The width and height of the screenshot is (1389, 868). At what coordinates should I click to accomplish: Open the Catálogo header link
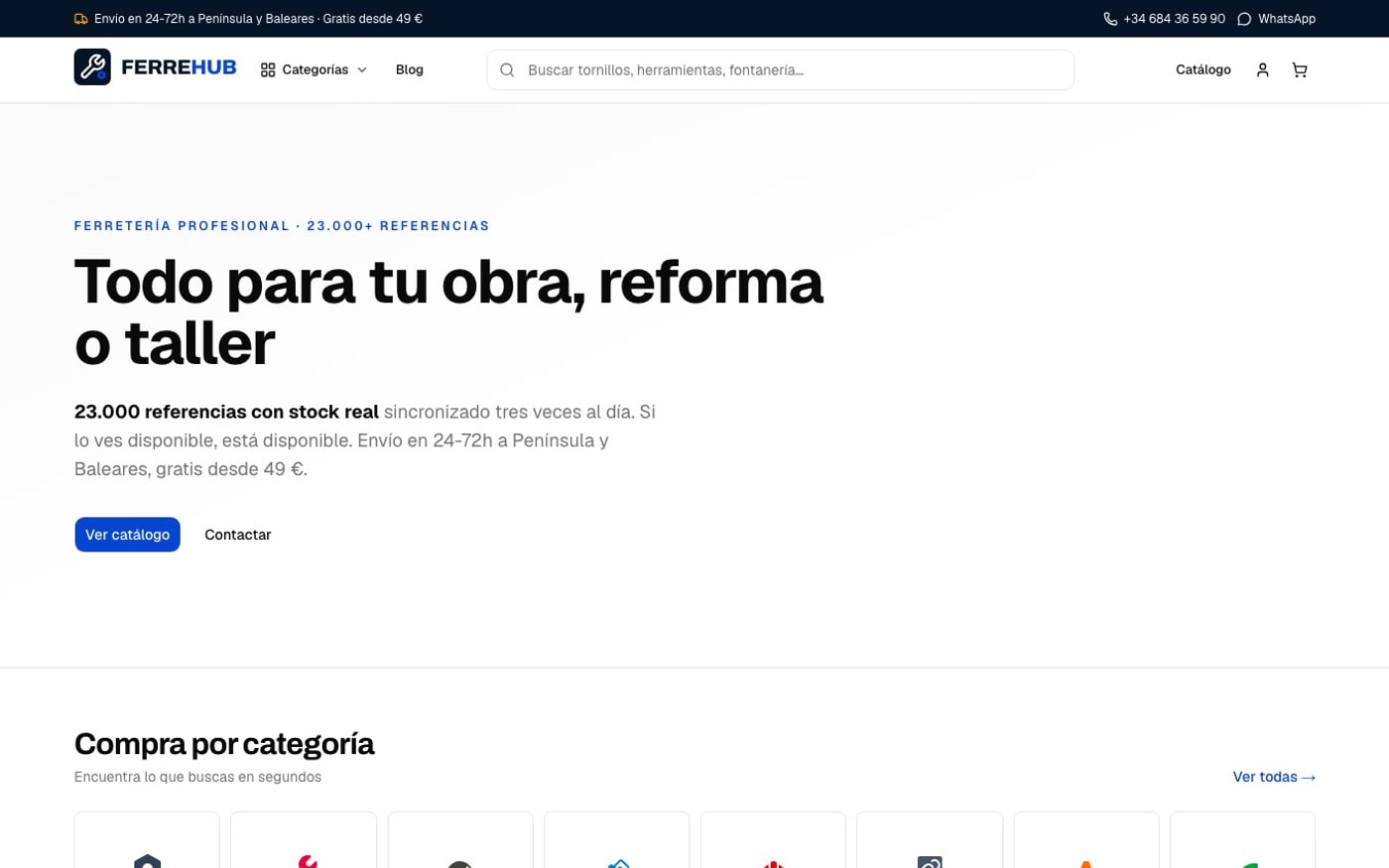pos(1203,69)
